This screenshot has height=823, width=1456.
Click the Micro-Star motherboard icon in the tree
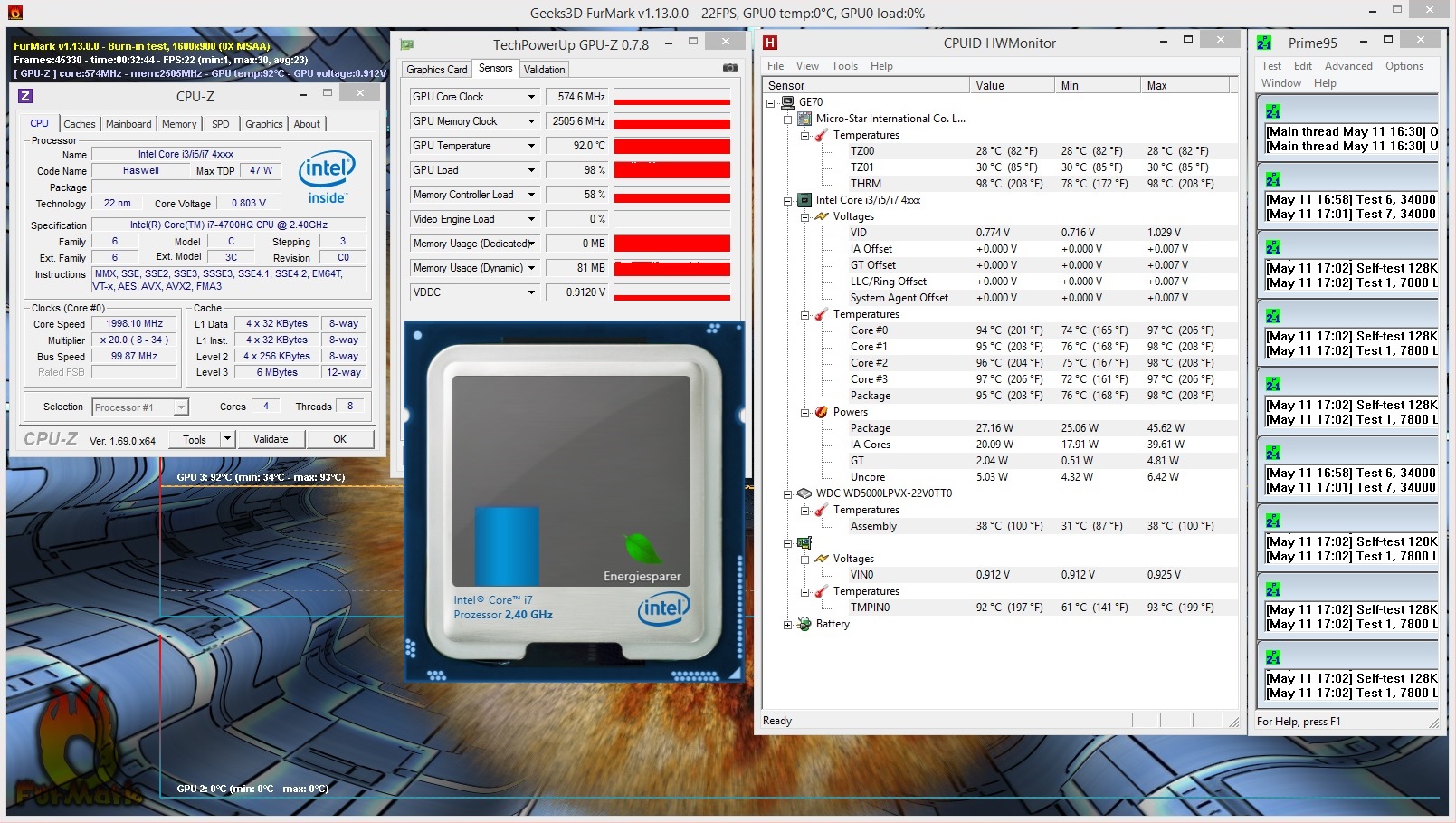804,119
